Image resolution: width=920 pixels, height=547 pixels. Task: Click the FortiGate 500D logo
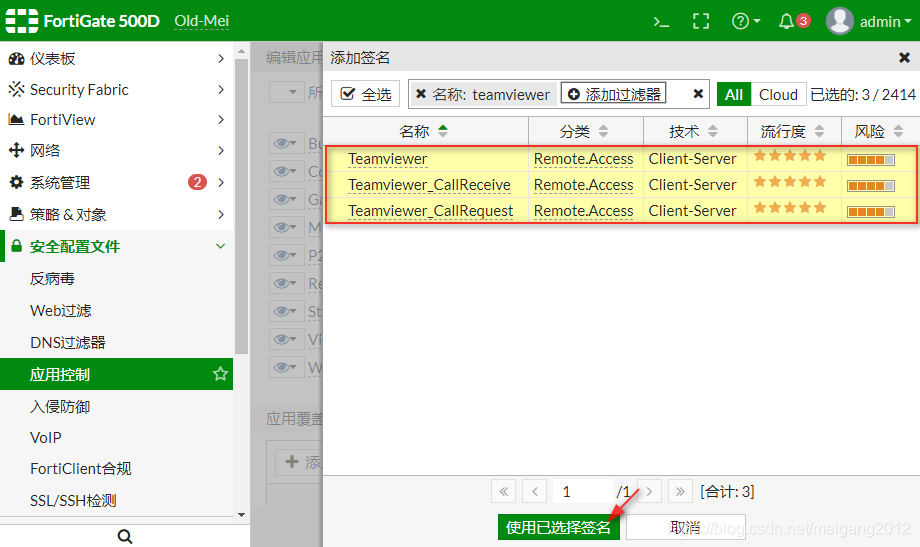coord(83,21)
